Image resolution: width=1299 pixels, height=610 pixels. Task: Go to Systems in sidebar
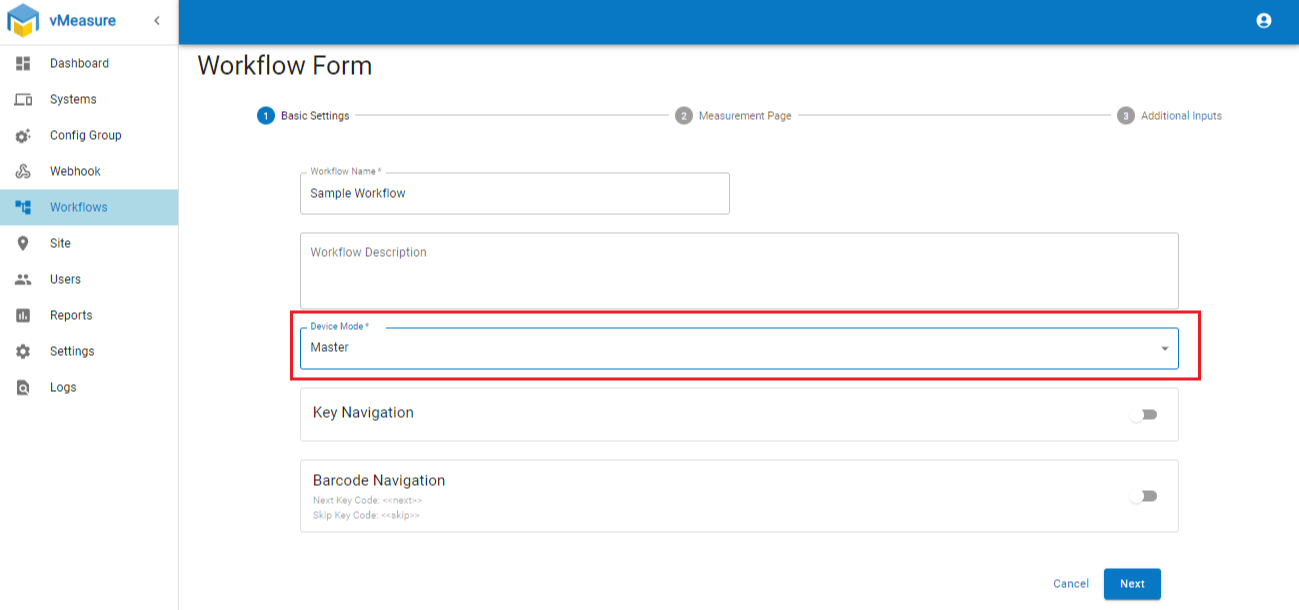click(89, 99)
